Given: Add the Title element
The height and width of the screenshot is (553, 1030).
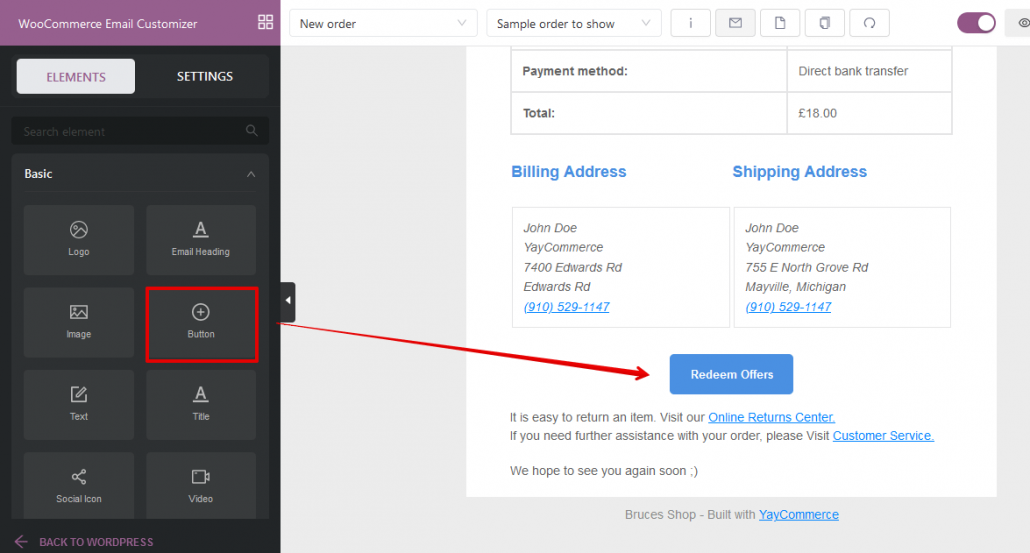Looking at the screenshot, I should 201,405.
